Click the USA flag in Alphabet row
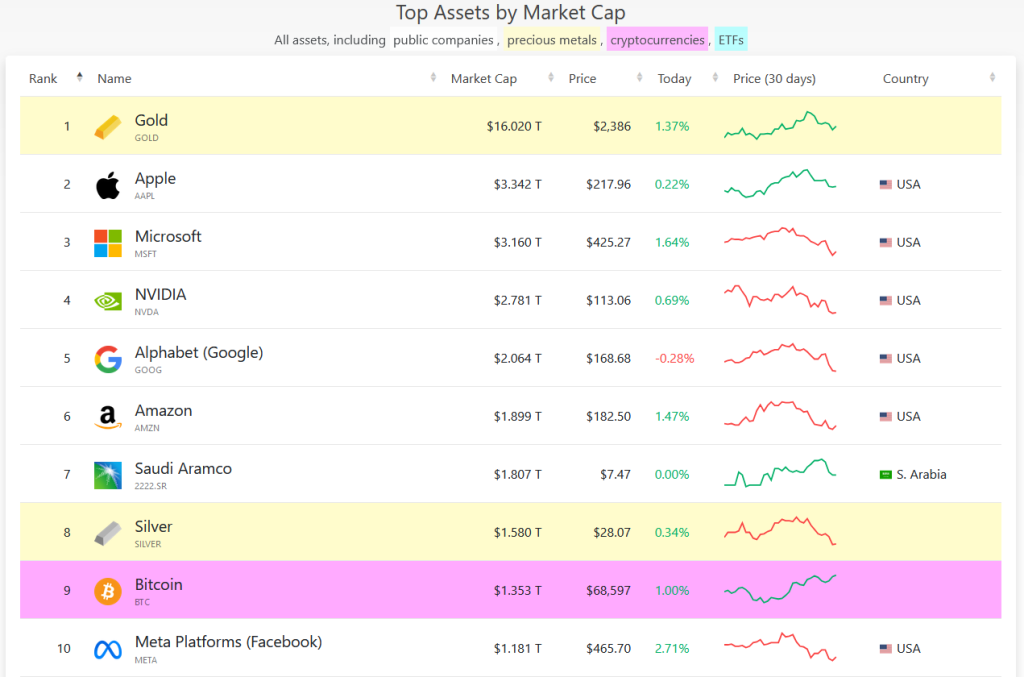 [x=886, y=358]
